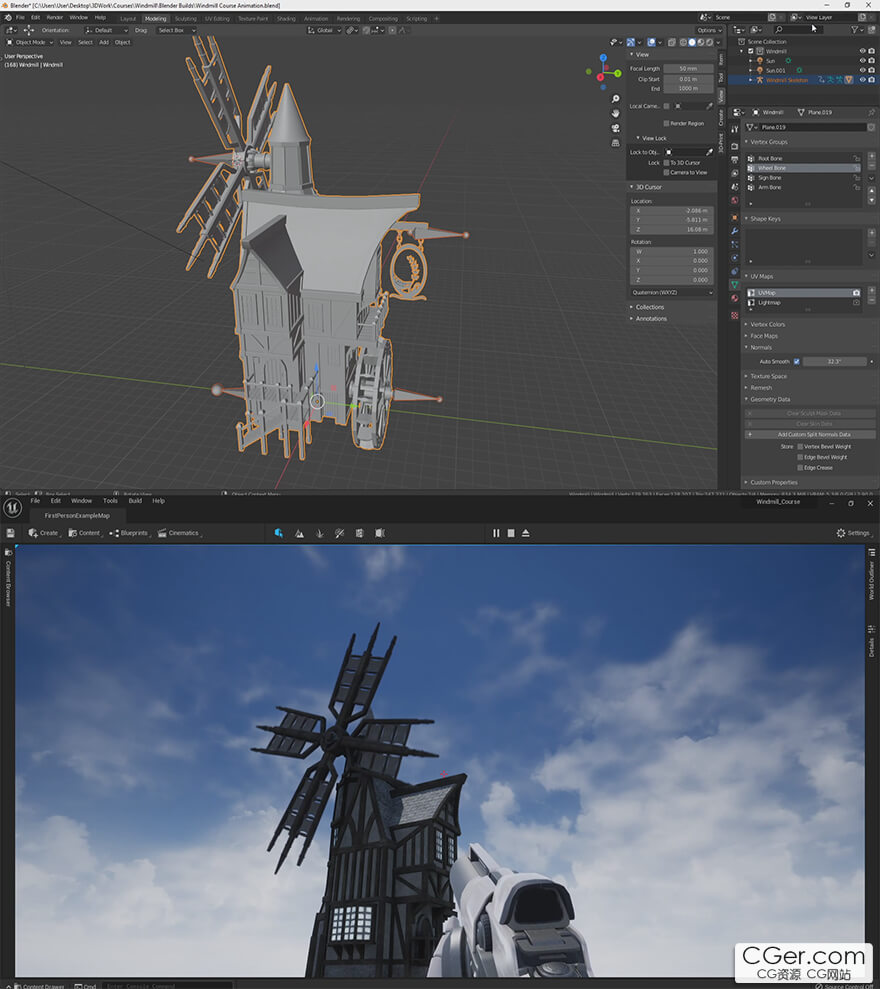Open the Texture properties checker tab
The height and width of the screenshot is (989, 880).
tap(734, 315)
